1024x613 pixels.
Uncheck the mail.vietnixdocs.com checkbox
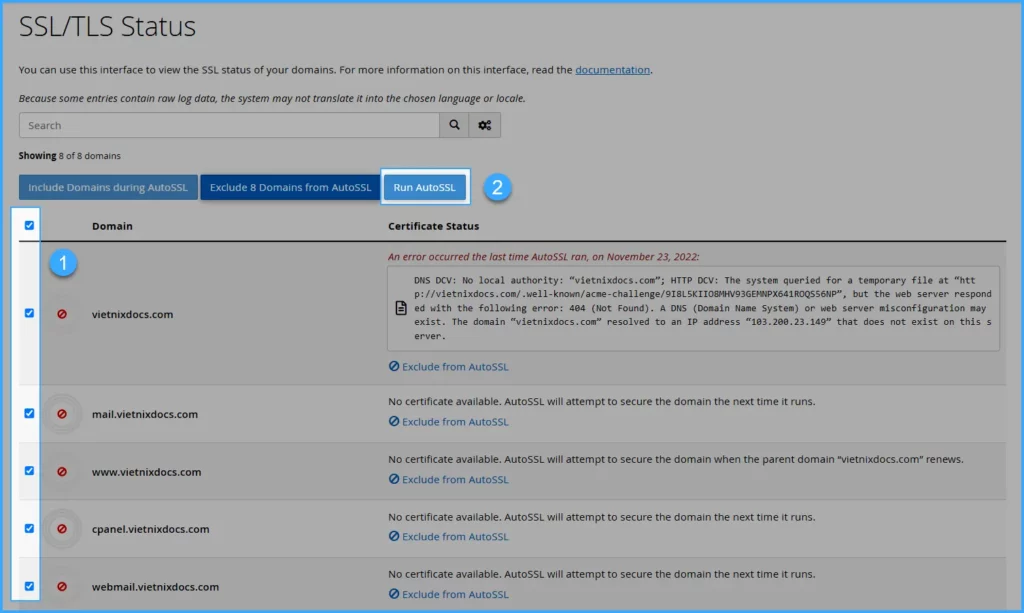pos(29,413)
